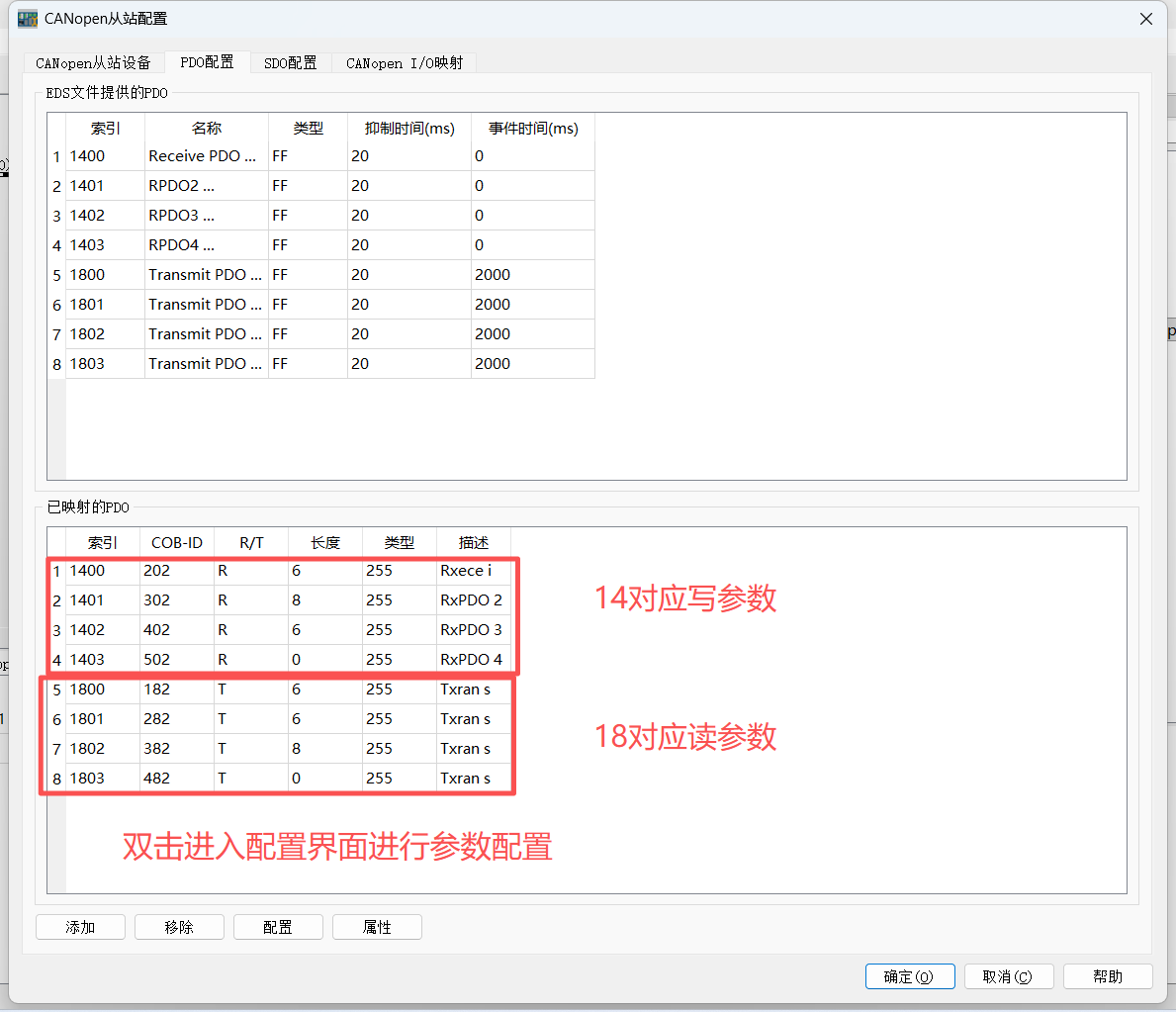Close the CANopen slave configuration dialog

pyautogui.click(x=1146, y=19)
